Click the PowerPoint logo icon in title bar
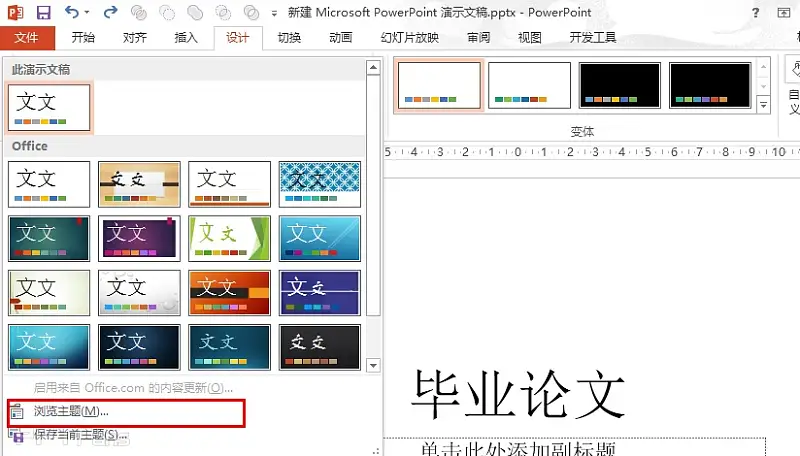Image resolution: width=800 pixels, height=456 pixels. (16, 12)
